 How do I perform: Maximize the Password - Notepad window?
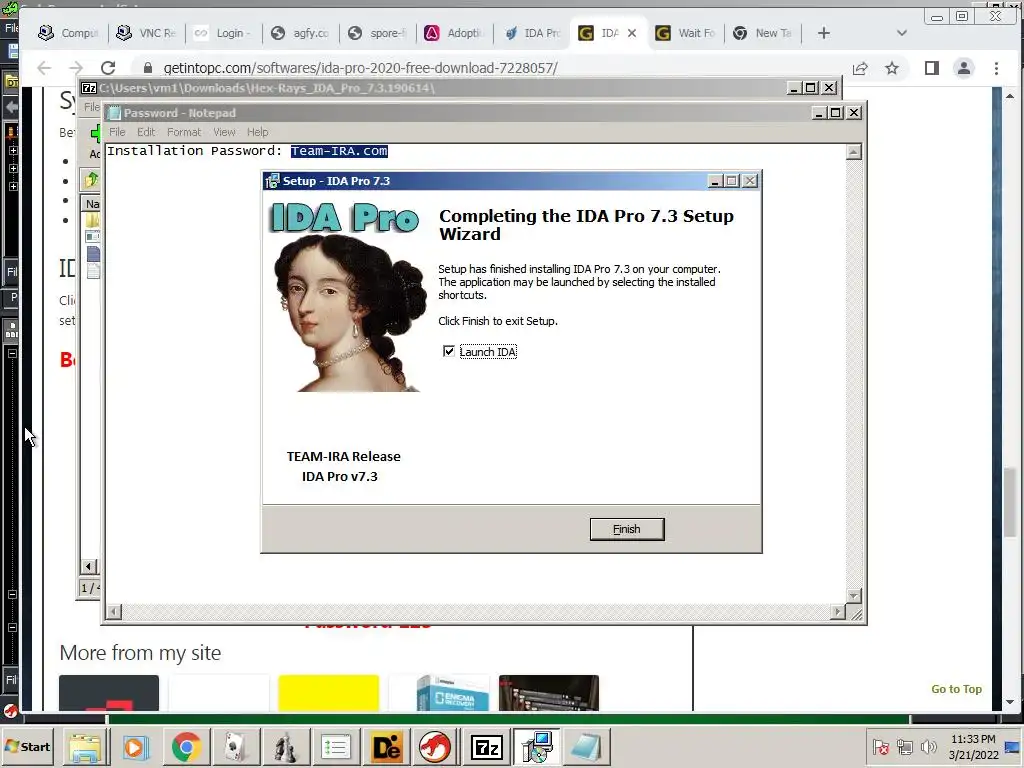(x=835, y=113)
